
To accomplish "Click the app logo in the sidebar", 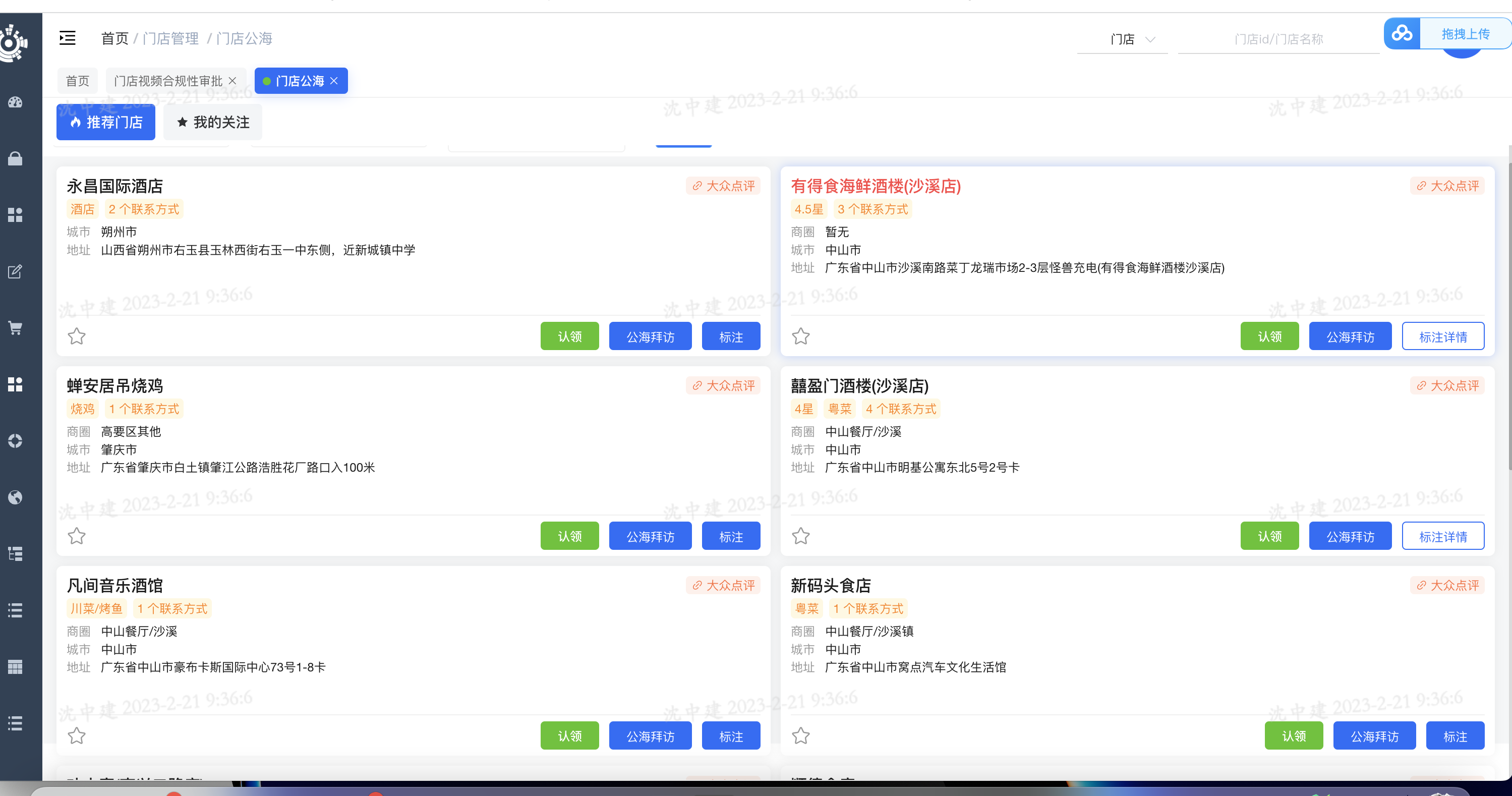I will point(13,43).
